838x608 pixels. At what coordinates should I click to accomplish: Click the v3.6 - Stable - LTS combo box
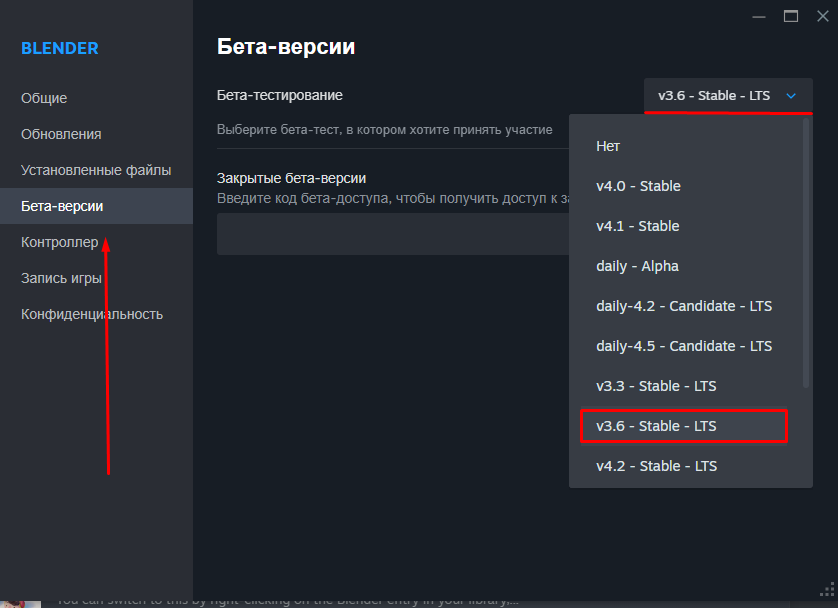tap(714, 96)
